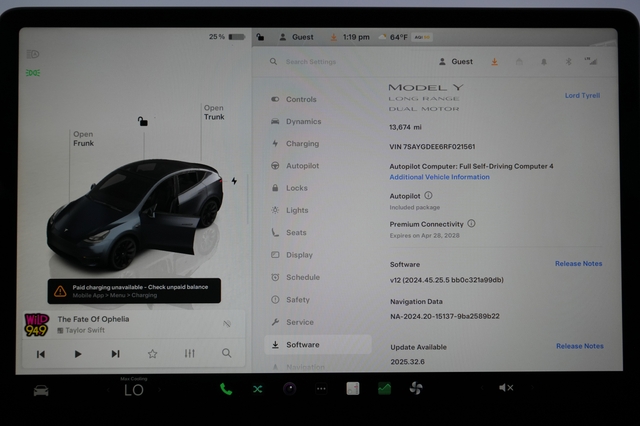Open the three-dots app launcher
The width and height of the screenshot is (640, 426).
pos(321,389)
